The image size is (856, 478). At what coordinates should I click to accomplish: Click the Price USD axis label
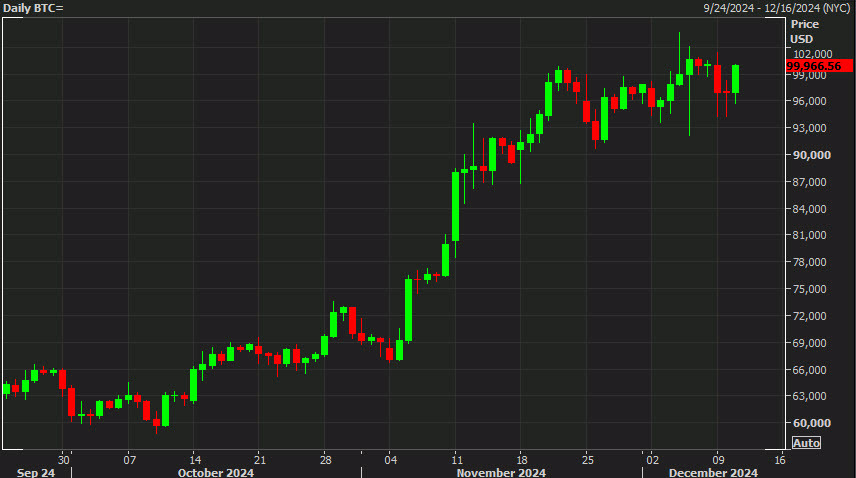(x=804, y=32)
